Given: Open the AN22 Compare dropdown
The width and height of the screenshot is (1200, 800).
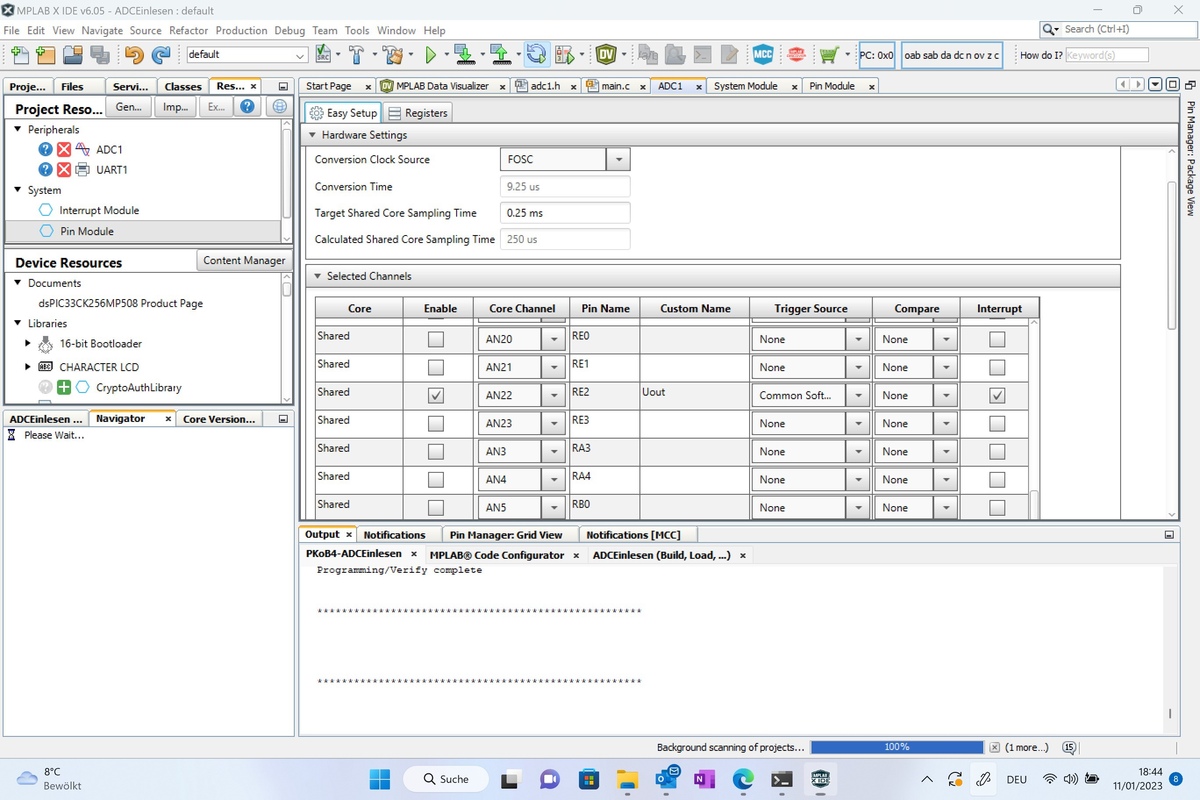Looking at the screenshot, I should coord(946,396).
